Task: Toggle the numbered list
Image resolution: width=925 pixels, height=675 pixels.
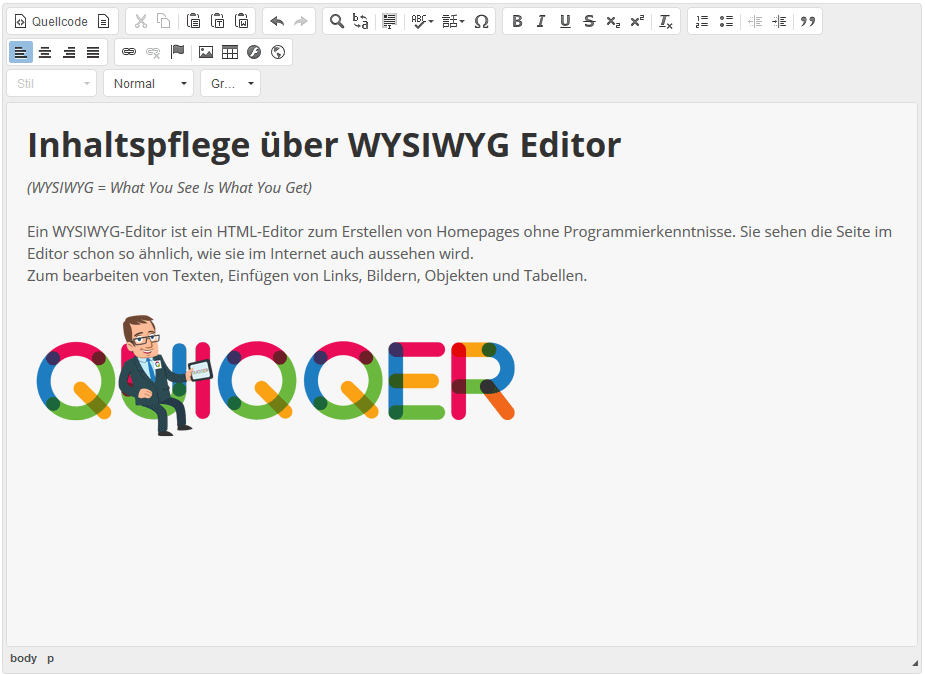Action: coord(702,22)
